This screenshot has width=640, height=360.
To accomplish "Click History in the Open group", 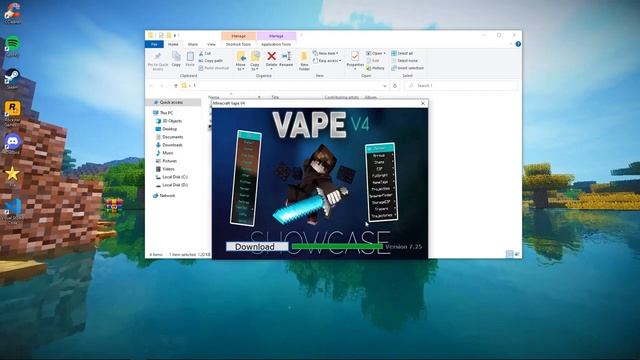I will point(375,68).
